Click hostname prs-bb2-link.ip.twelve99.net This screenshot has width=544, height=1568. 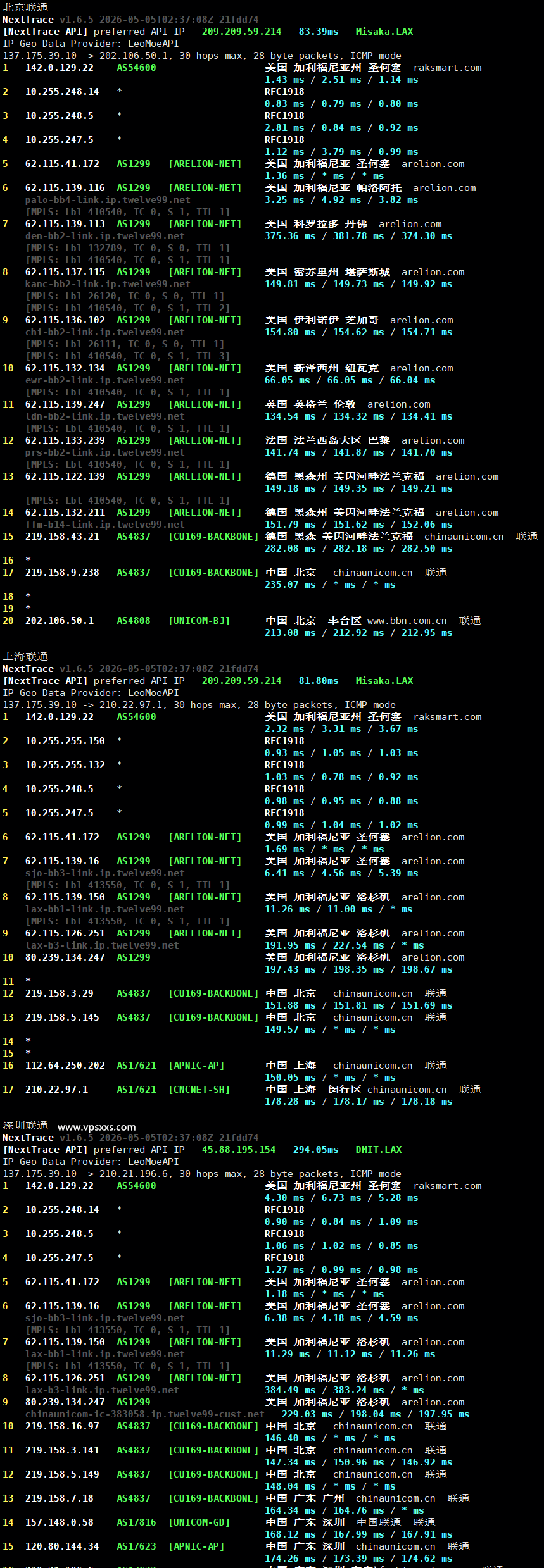[x=105, y=452]
